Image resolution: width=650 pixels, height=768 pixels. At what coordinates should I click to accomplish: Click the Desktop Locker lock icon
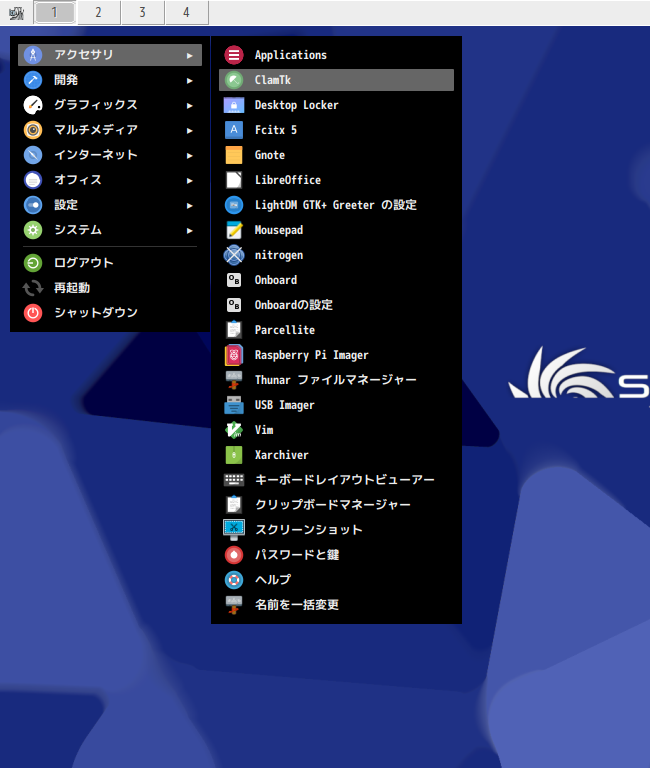pos(234,105)
